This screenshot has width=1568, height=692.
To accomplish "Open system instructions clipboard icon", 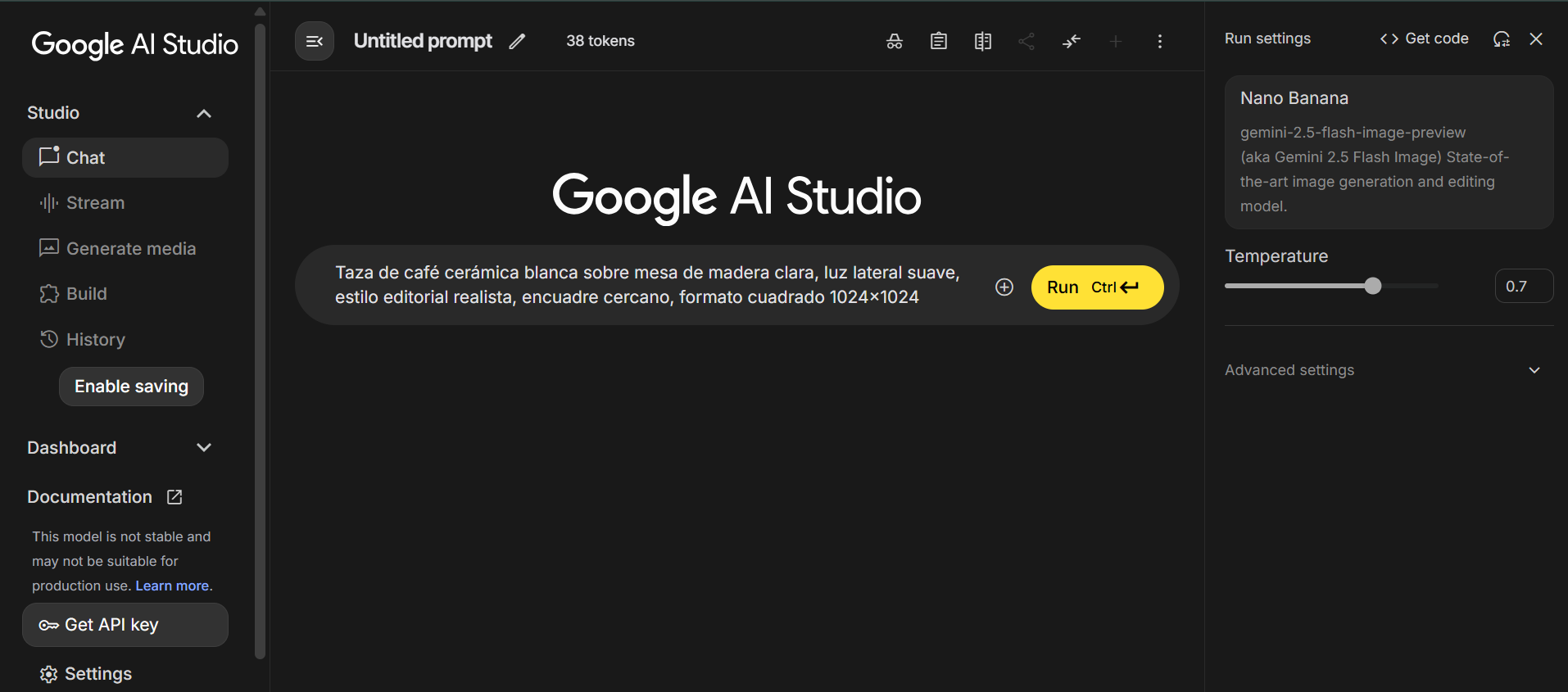I will [939, 41].
